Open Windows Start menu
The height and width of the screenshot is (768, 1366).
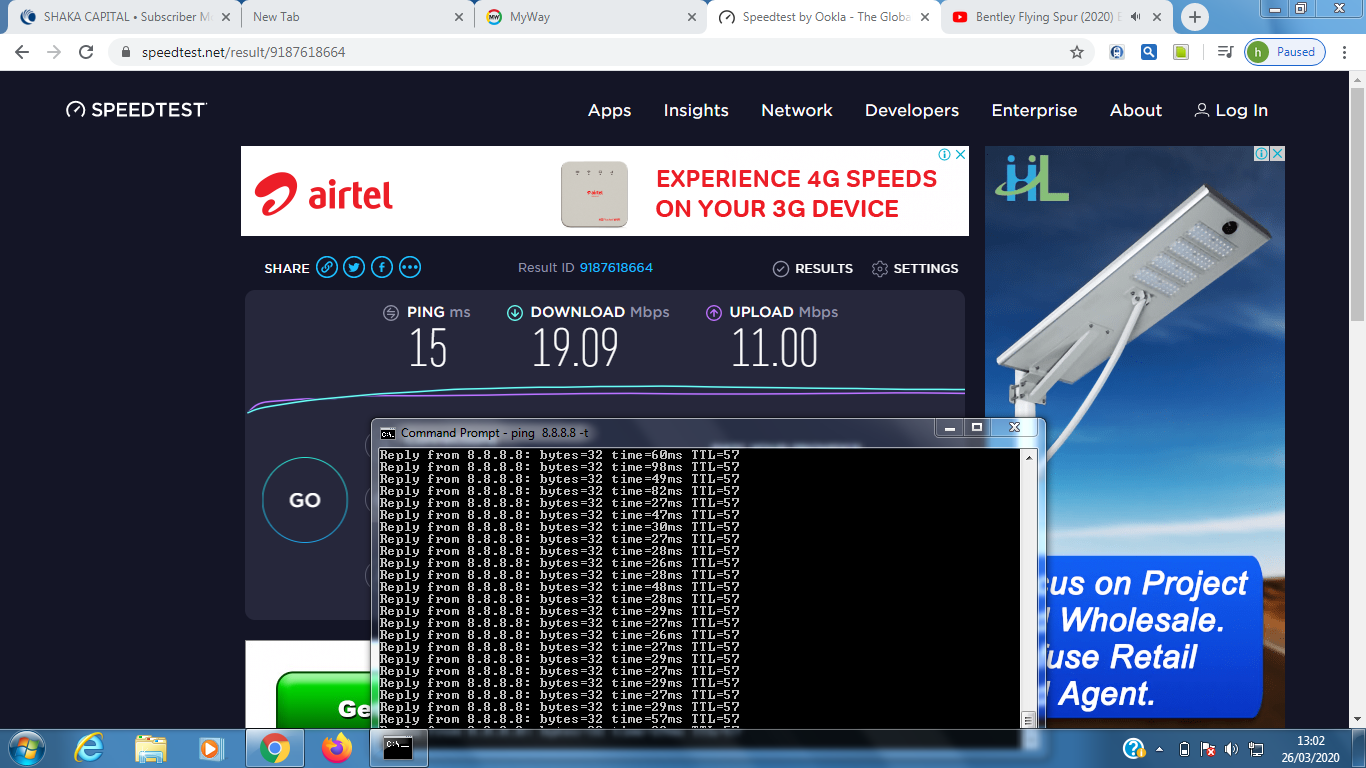26,748
